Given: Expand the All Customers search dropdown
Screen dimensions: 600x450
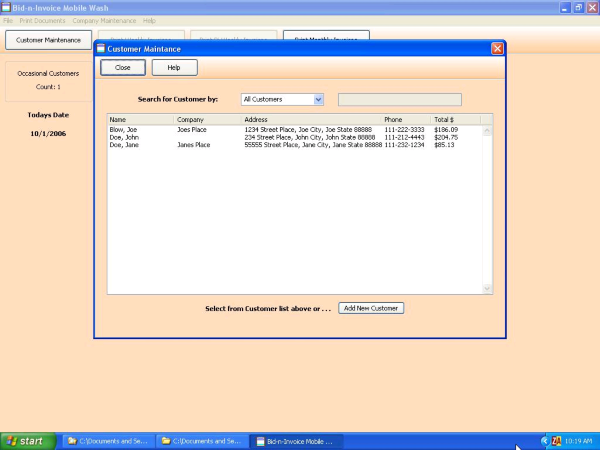Looking at the screenshot, I should (318, 100).
